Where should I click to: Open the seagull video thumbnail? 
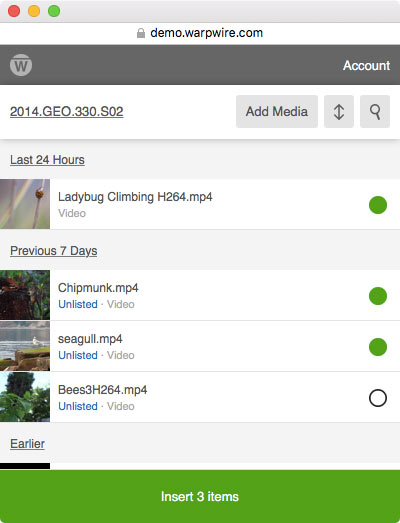tap(25, 346)
